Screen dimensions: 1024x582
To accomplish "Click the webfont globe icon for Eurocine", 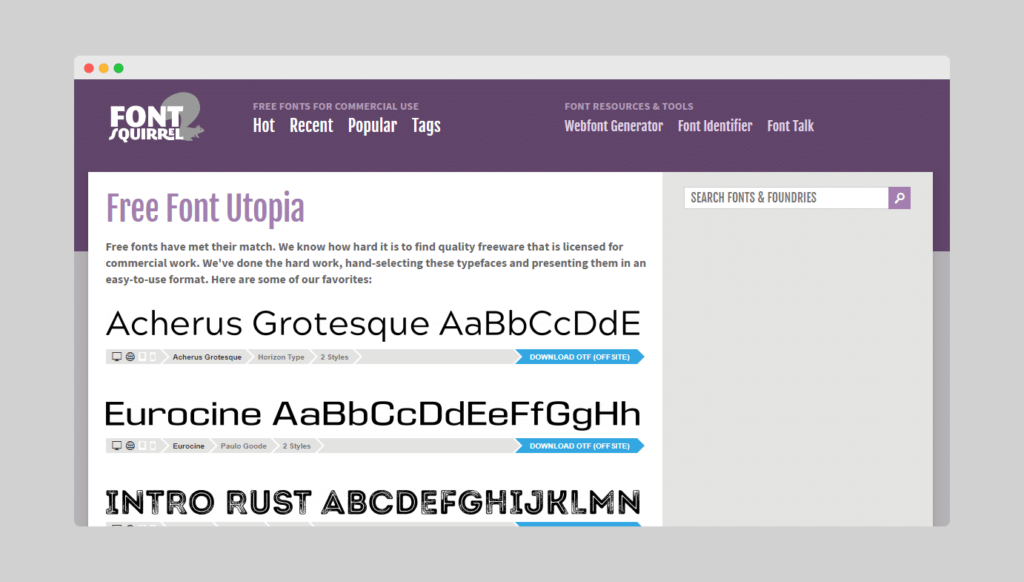I will 130,445.
